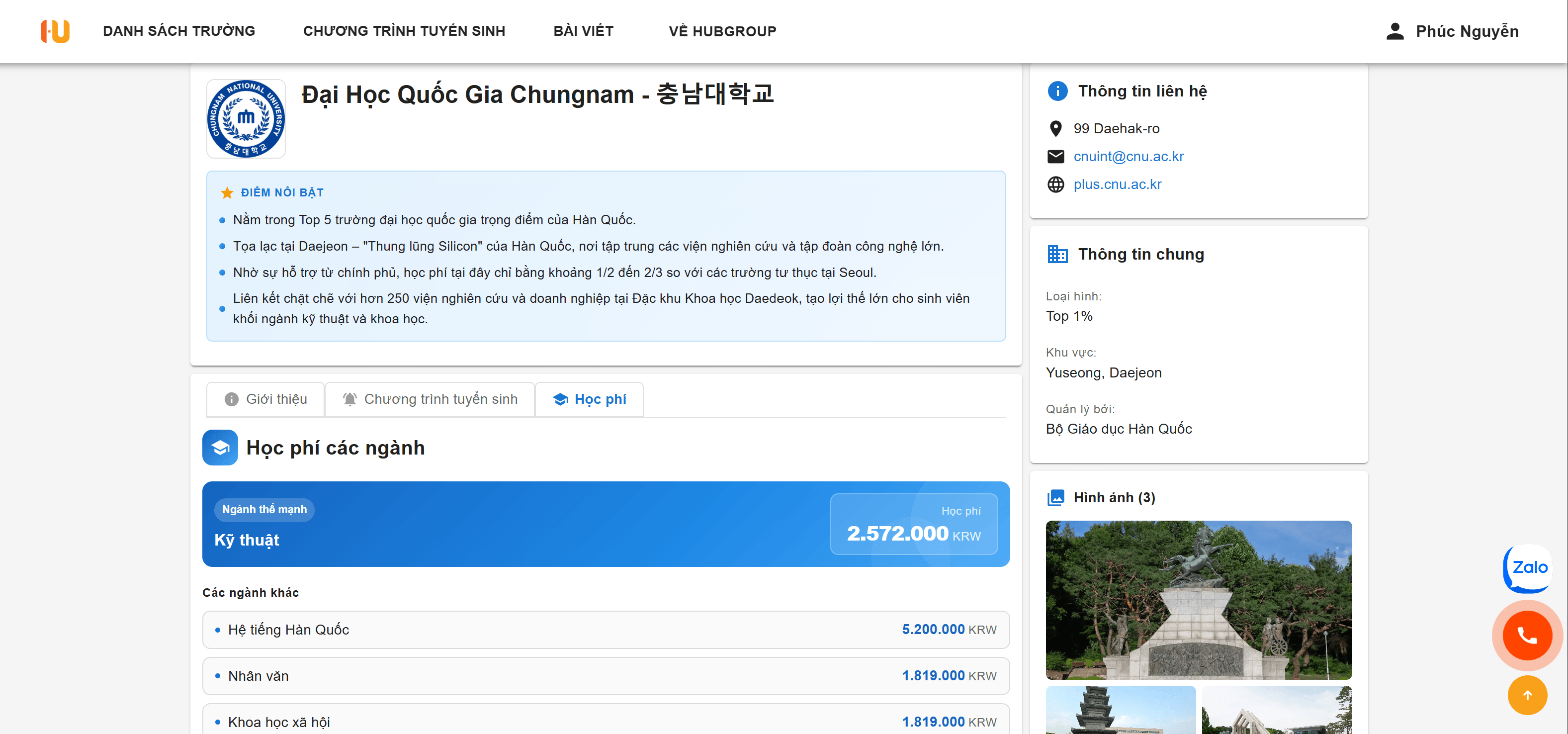Click the email envelope icon

pyautogui.click(x=1055, y=157)
